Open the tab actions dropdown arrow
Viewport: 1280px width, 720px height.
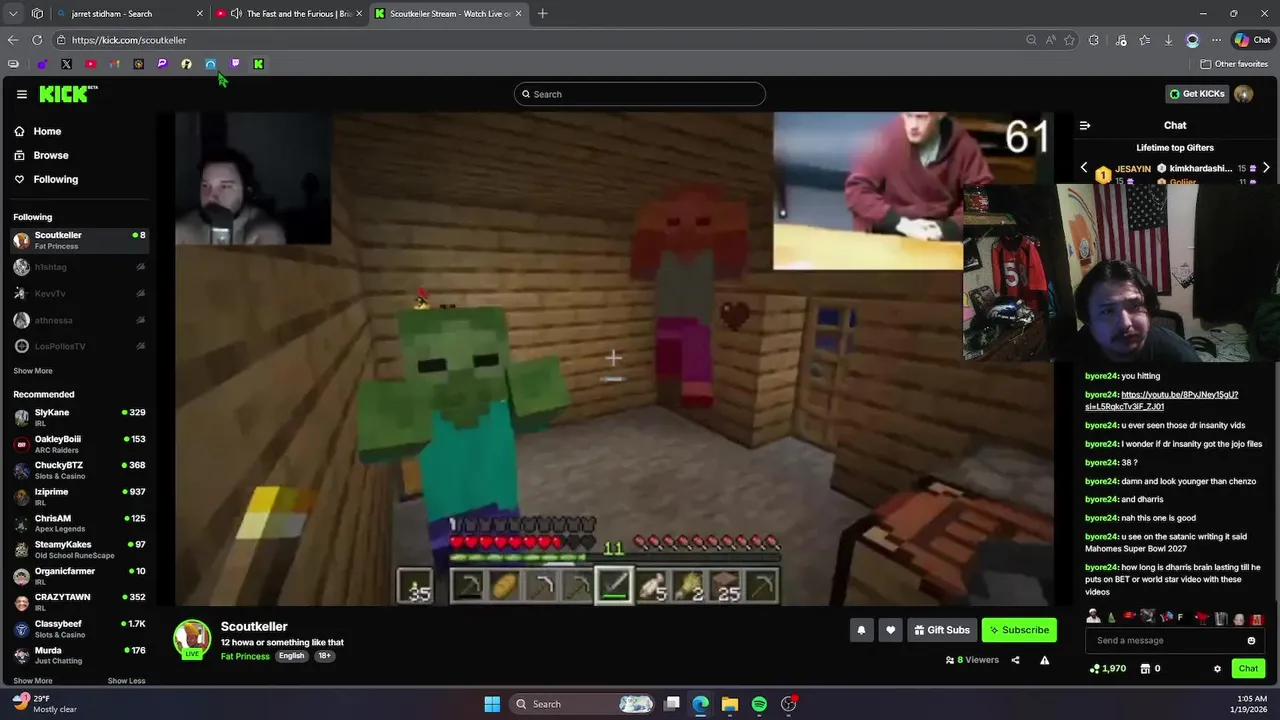coord(12,13)
